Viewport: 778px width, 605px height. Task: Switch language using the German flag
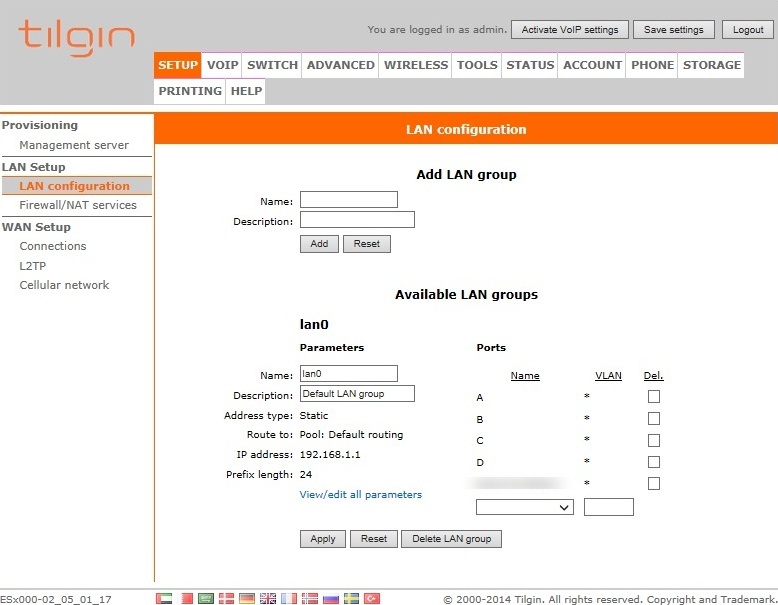pyautogui.click(x=247, y=599)
